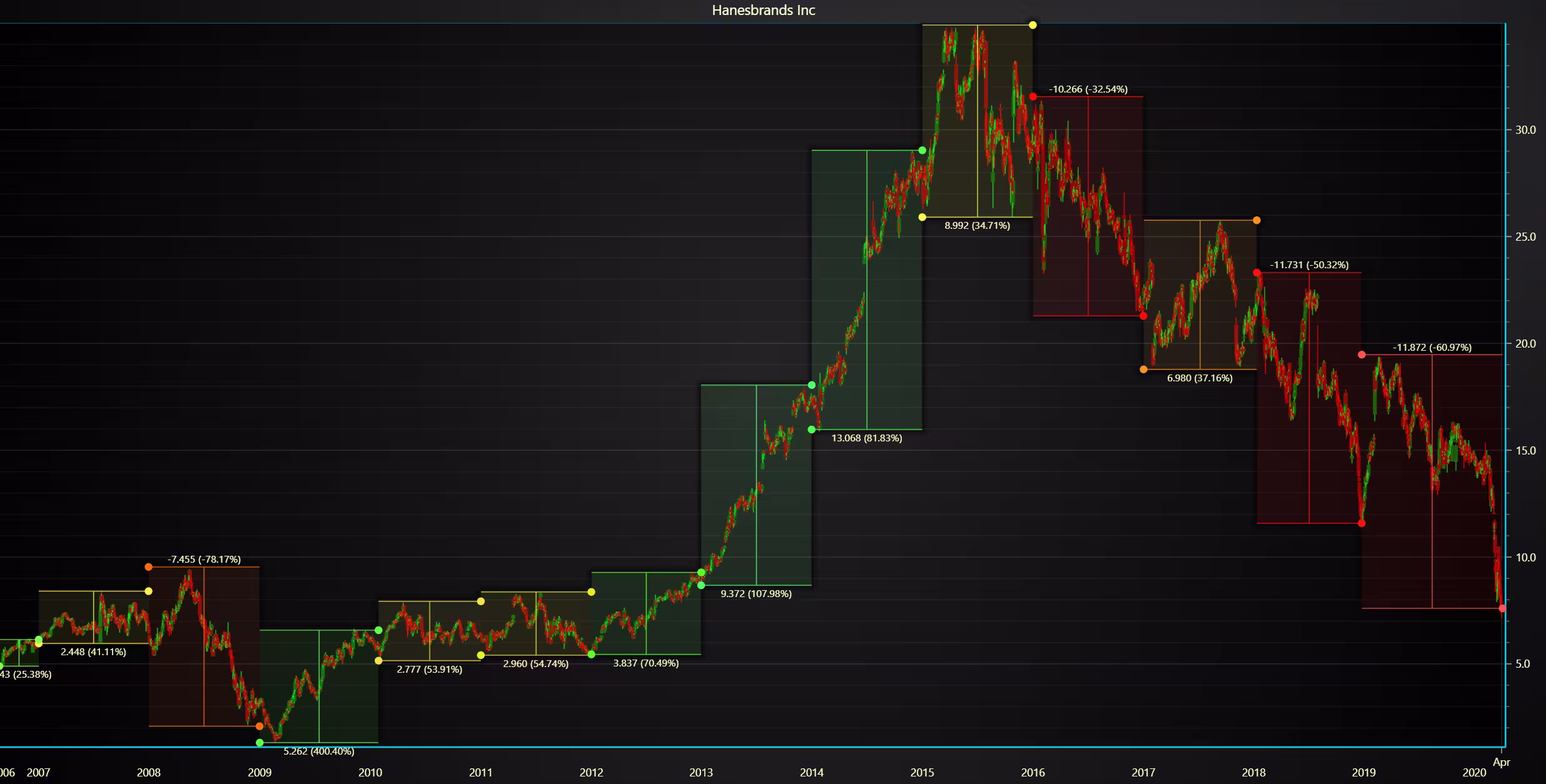The image size is (1546, 784).
Task: Click the 2020 label on time axis
Action: coord(1474,773)
